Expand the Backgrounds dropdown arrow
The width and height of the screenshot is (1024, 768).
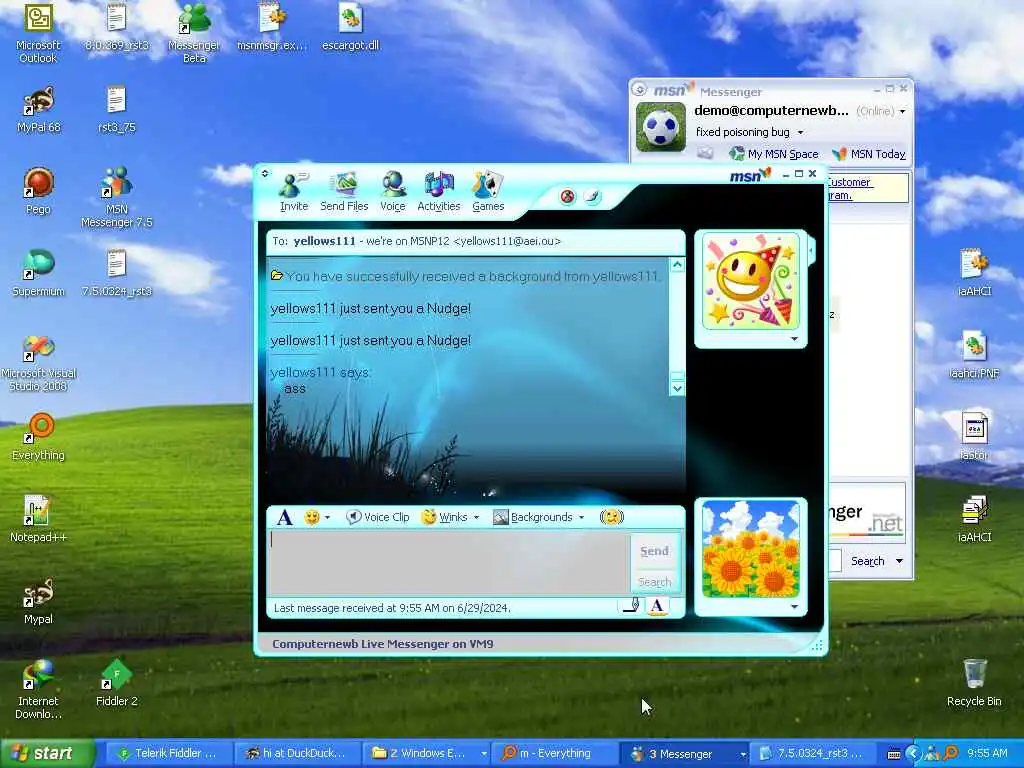coord(581,517)
